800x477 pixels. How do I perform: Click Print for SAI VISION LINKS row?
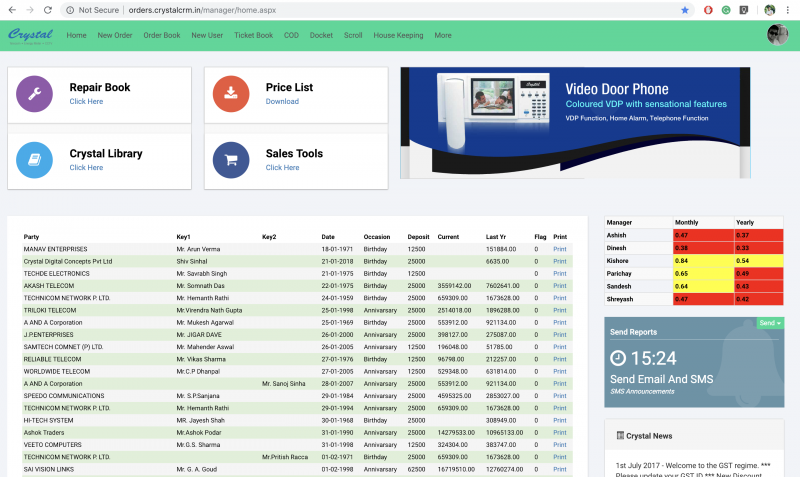click(560, 470)
